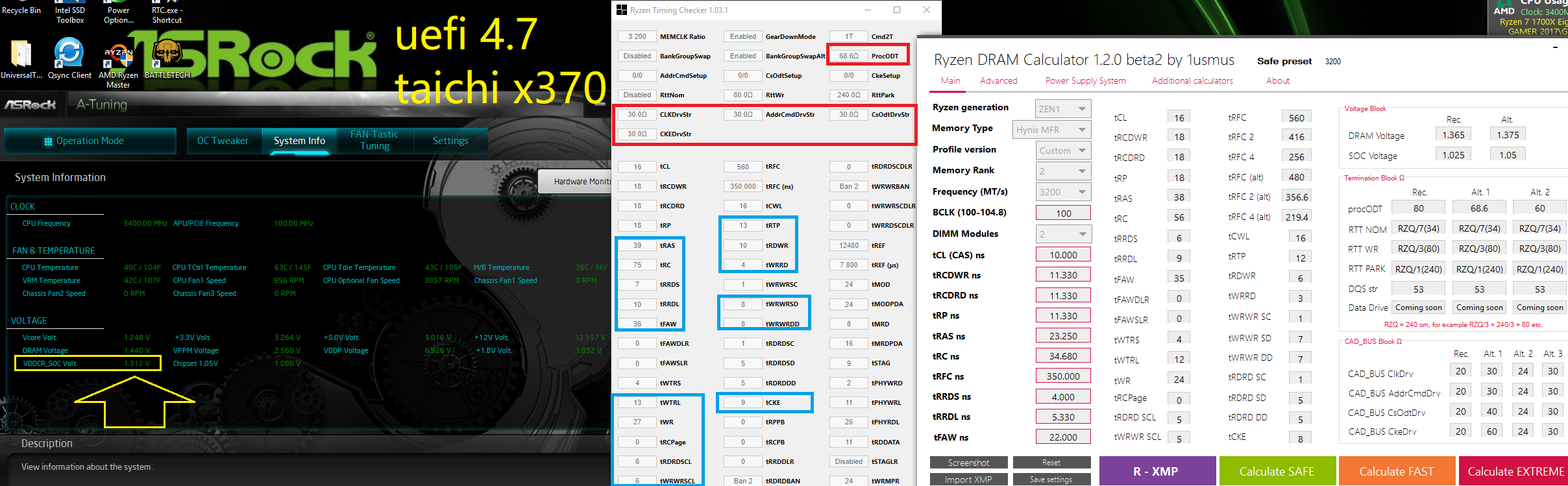Switch to the Main tab in DRAM Calculator
Screen dimensions: 1568x486
point(950,80)
